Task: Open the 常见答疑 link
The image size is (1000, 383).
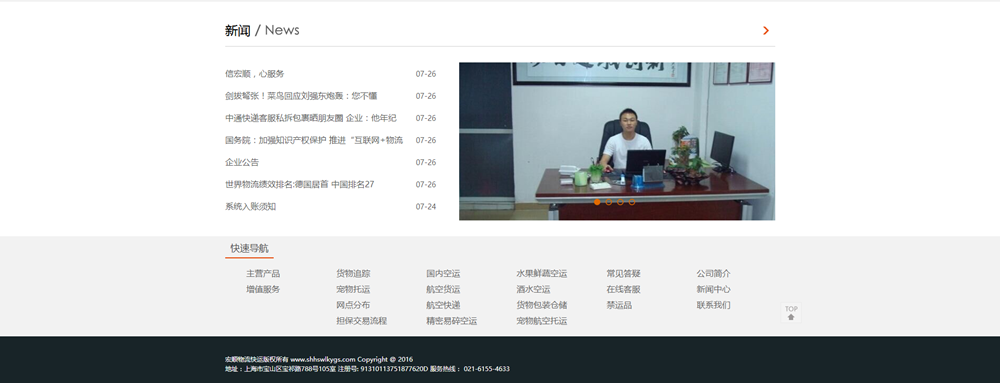Action: coord(623,273)
